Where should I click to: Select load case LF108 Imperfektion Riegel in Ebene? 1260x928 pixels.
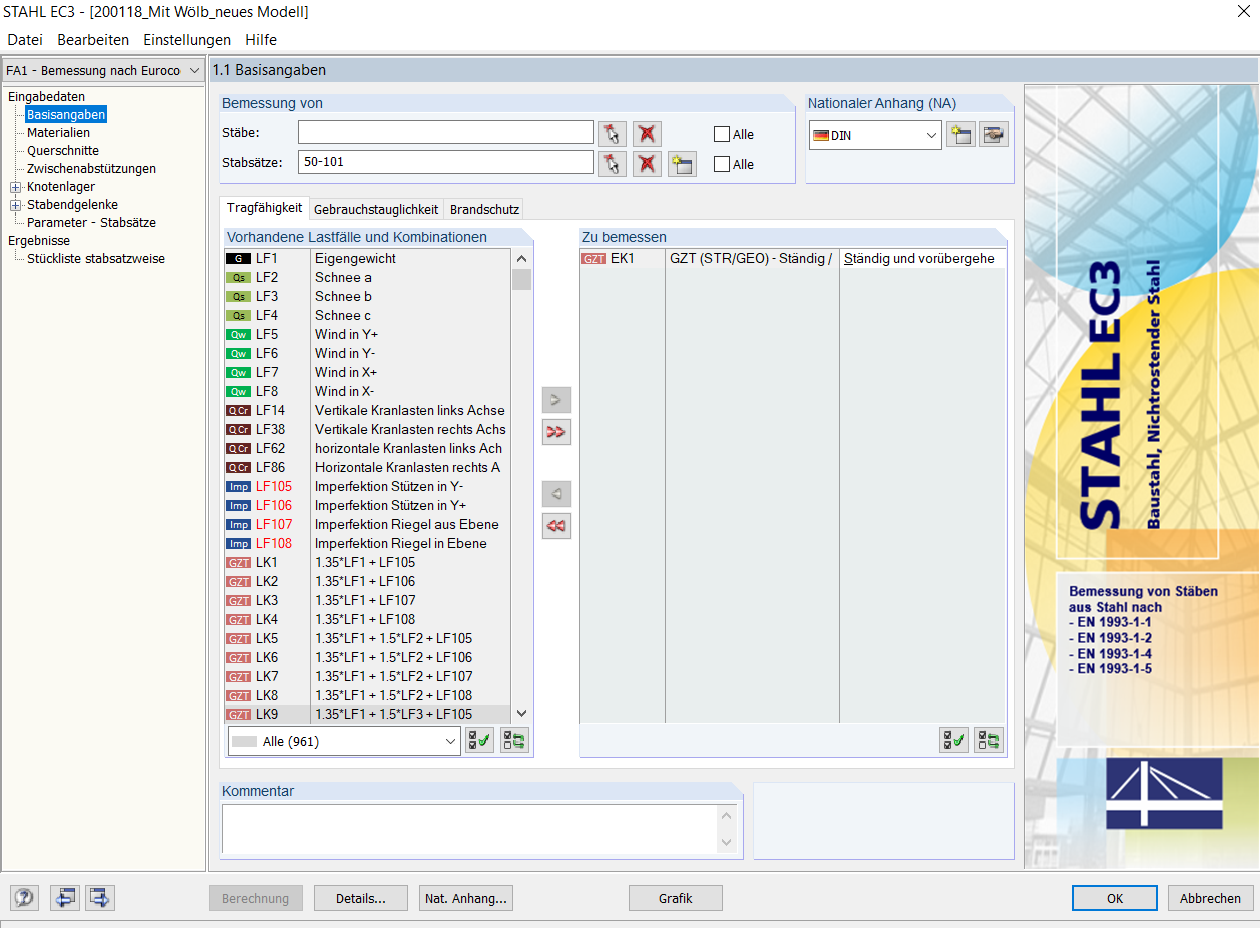point(367,544)
